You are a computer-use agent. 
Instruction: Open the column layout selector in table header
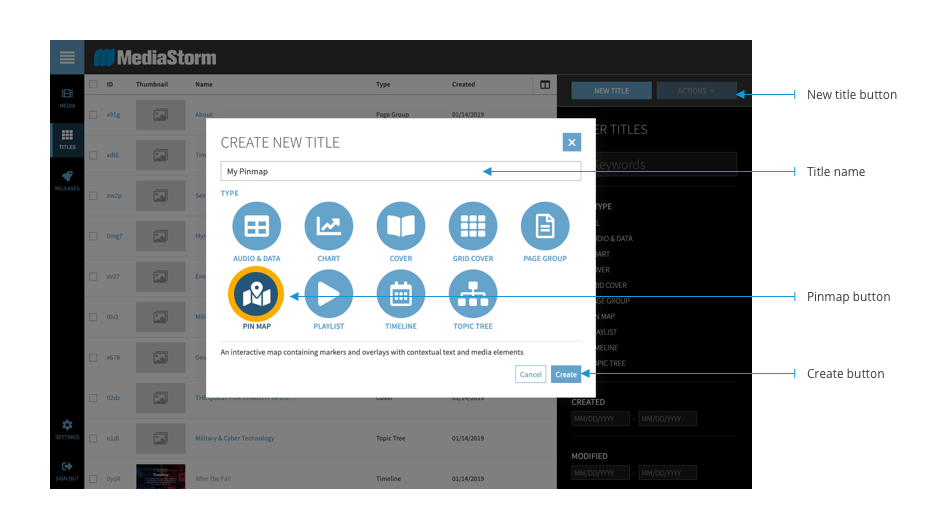[545, 85]
